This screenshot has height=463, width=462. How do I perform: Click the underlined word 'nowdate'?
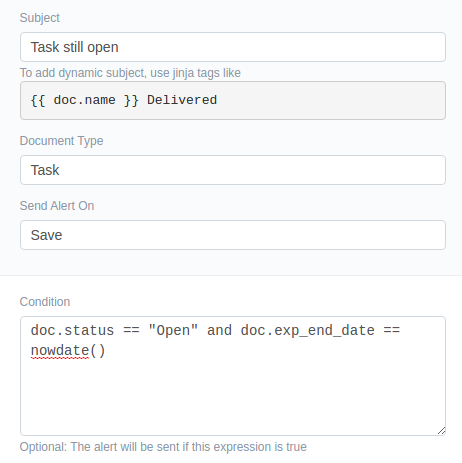coord(60,351)
